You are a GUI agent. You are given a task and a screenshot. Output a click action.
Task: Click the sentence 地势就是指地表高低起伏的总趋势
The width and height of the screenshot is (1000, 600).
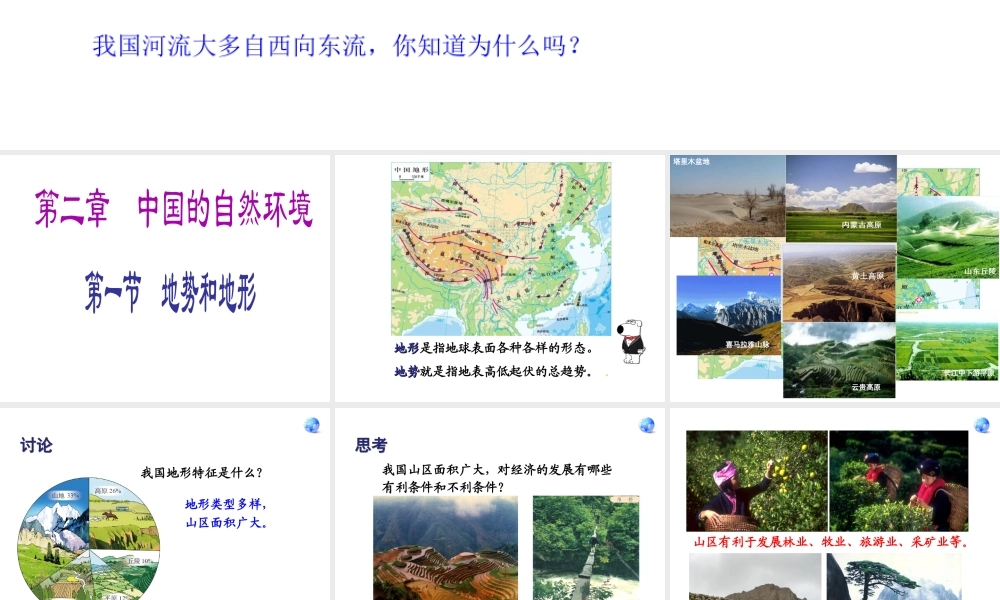pos(493,371)
